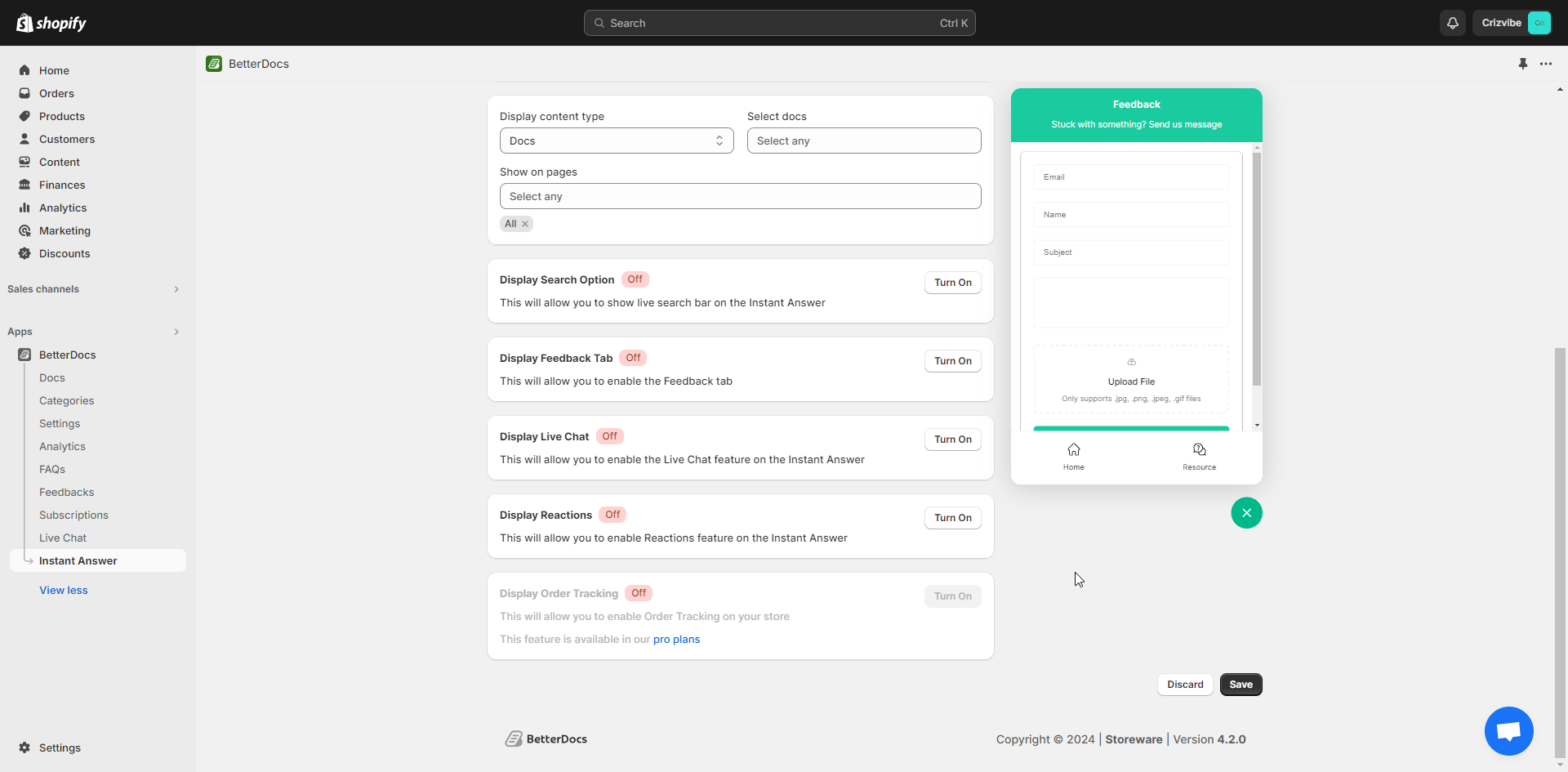Open the Select docs dropdown
Screen dimensions: 1568x772
pyautogui.click(x=864, y=141)
